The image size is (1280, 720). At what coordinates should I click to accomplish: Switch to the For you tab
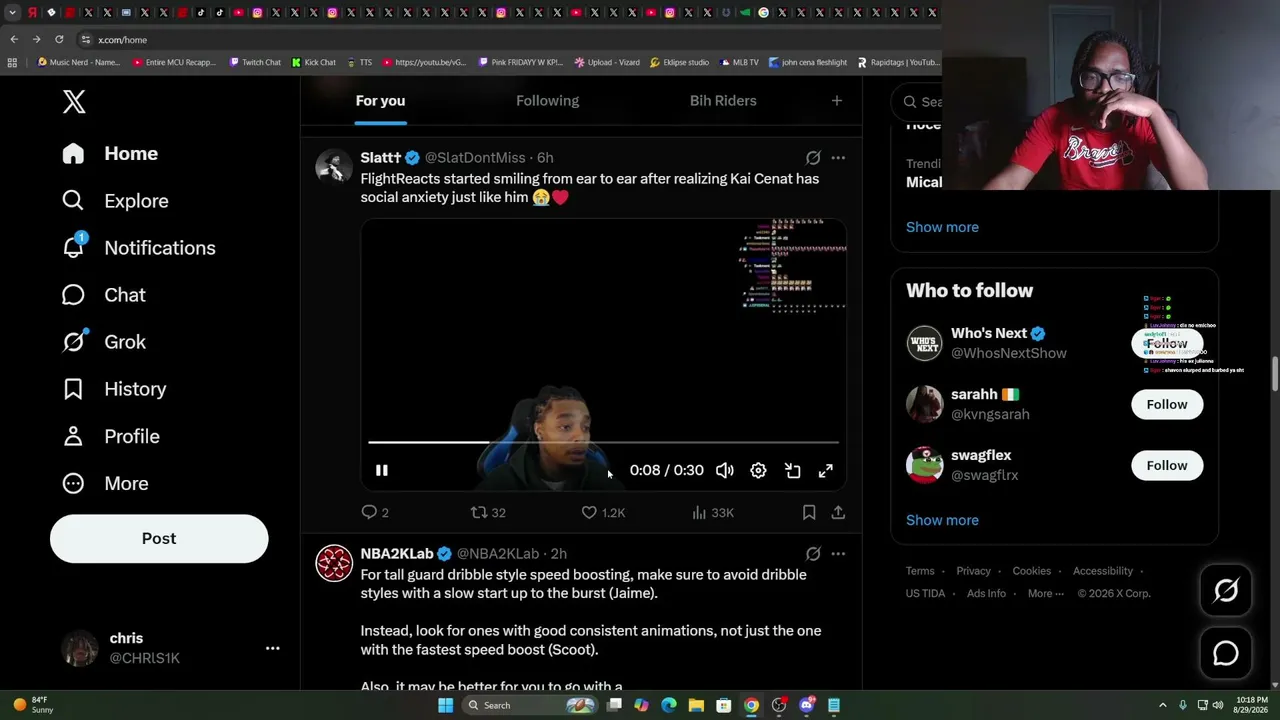(380, 101)
